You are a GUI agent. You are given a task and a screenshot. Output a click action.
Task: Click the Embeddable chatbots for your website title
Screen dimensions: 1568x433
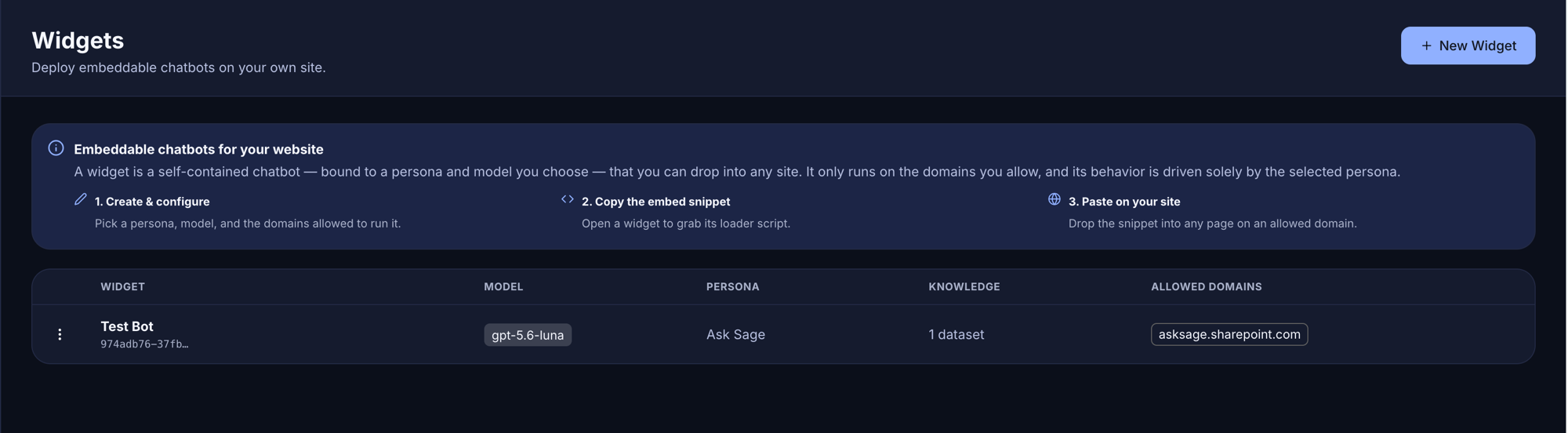[198, 149]
